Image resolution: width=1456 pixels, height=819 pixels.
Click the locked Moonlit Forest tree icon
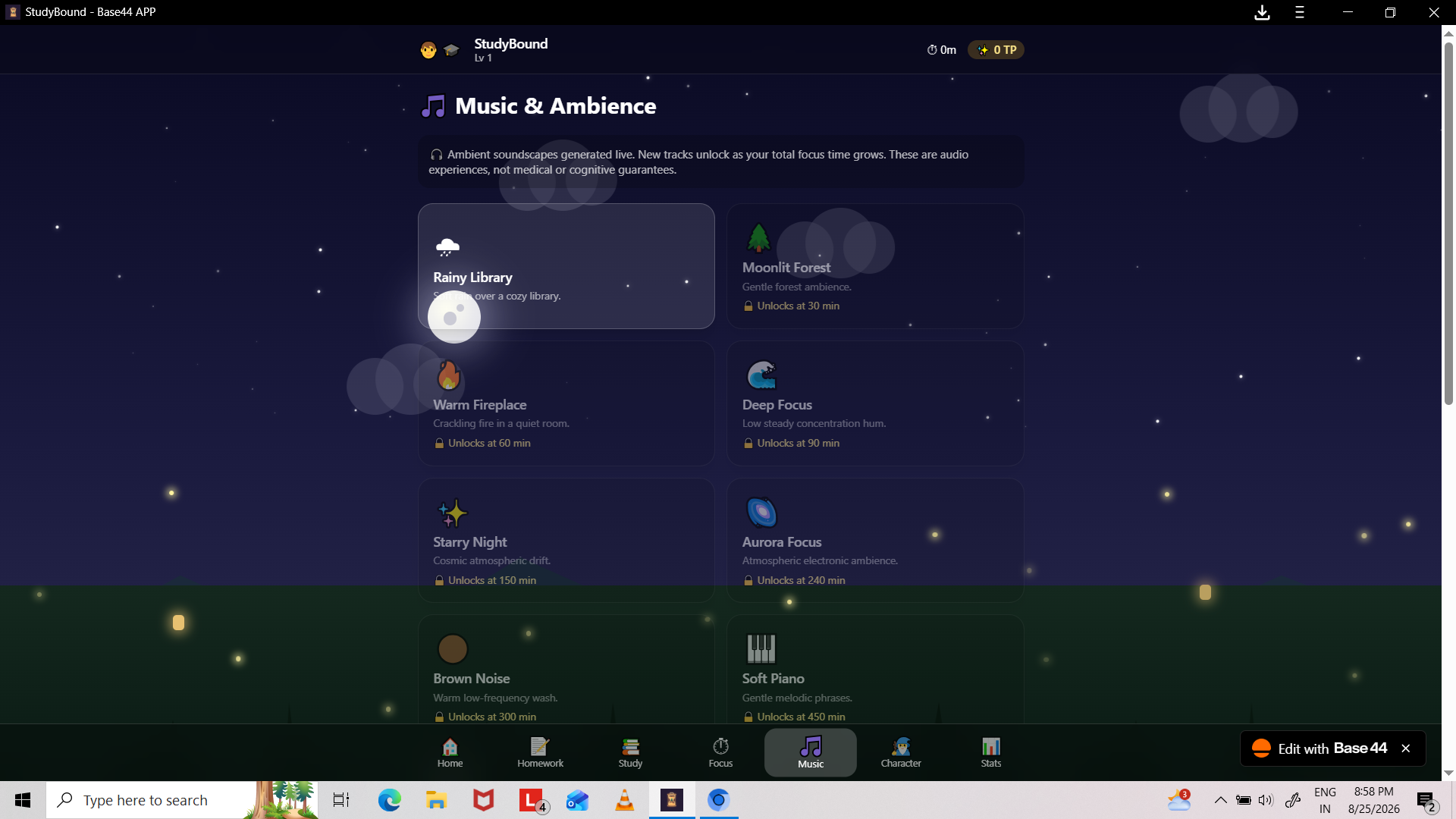point(758,238)
